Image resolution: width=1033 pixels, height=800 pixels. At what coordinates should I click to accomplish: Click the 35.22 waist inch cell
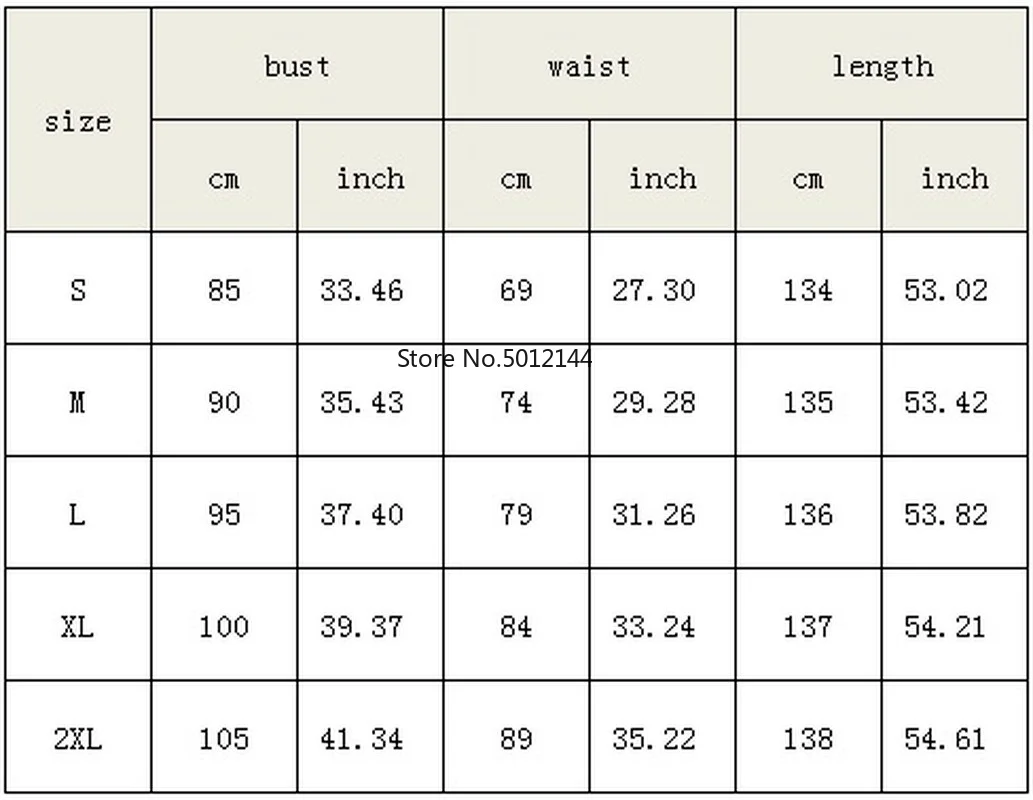pos(654,739)
